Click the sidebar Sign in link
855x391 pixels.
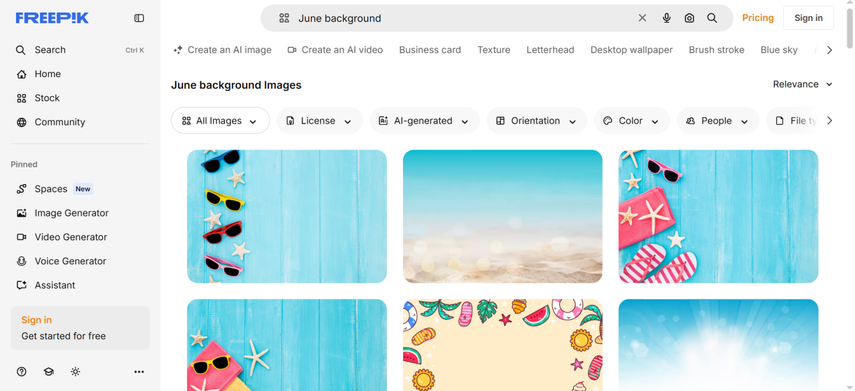pyautogui.click(x=37, y=320)
